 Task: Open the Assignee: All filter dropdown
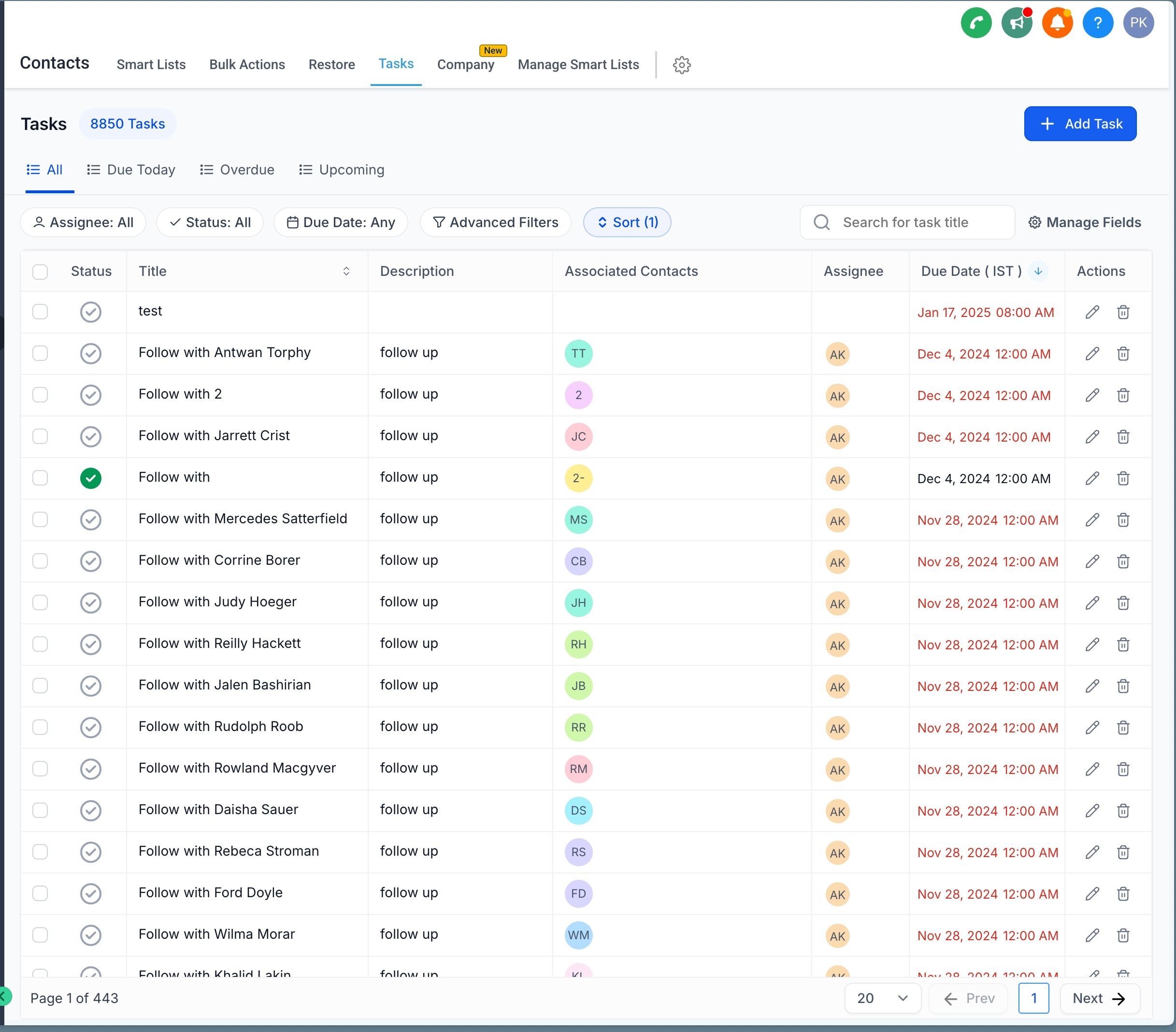pyautogui.click(x=84, y=223)
